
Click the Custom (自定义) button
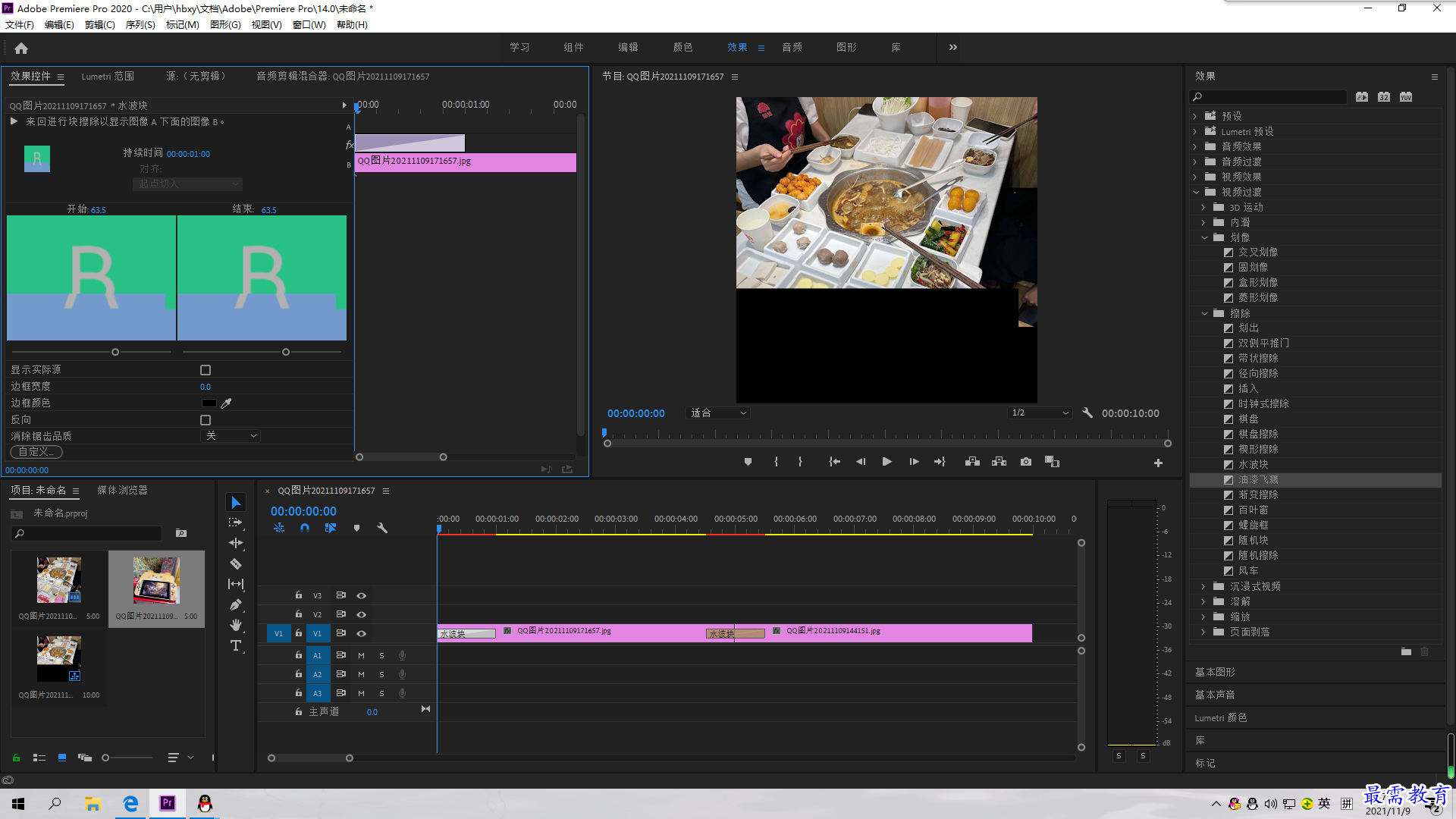pos(36,452)
